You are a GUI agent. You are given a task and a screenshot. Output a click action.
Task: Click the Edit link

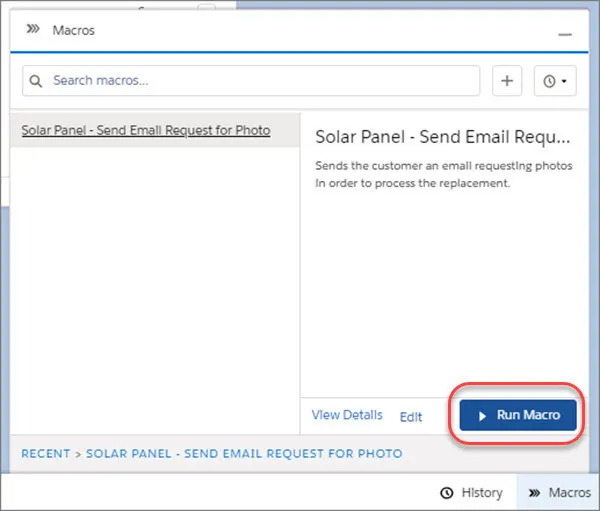pyautogui.click(x=411, y=417)
